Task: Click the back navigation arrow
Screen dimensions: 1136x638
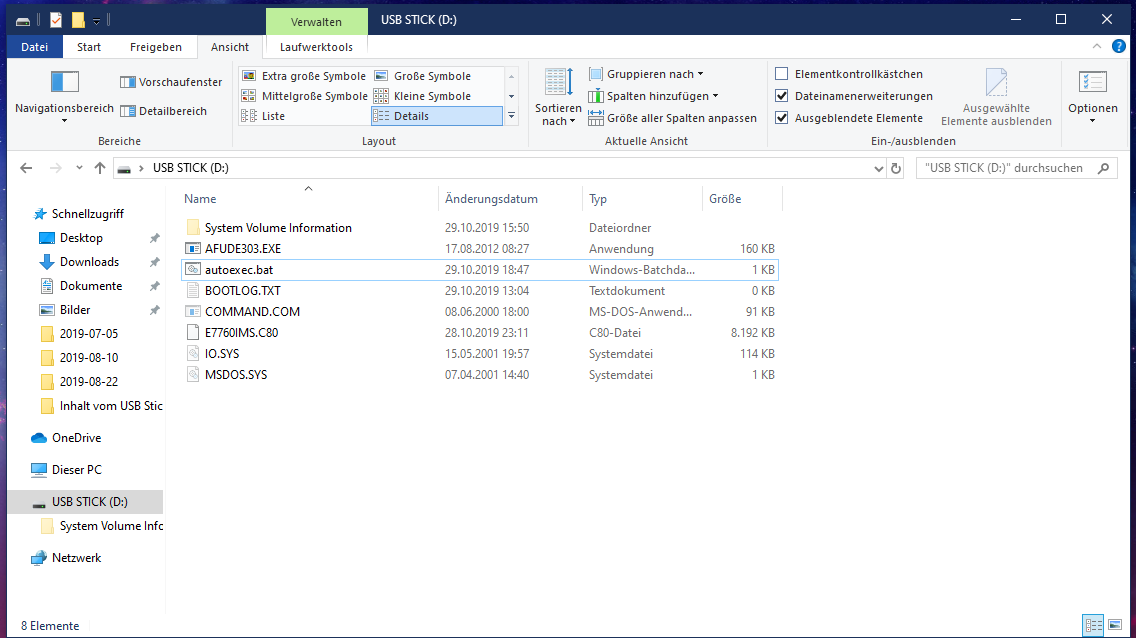Action: point(26,168)
